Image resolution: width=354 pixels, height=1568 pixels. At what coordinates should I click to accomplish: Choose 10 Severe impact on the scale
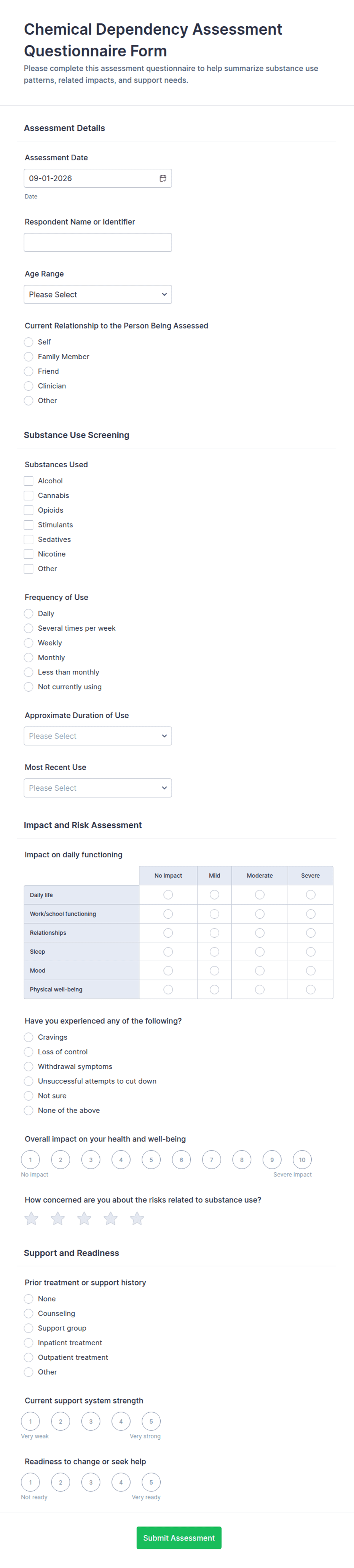pos(302,1160)
